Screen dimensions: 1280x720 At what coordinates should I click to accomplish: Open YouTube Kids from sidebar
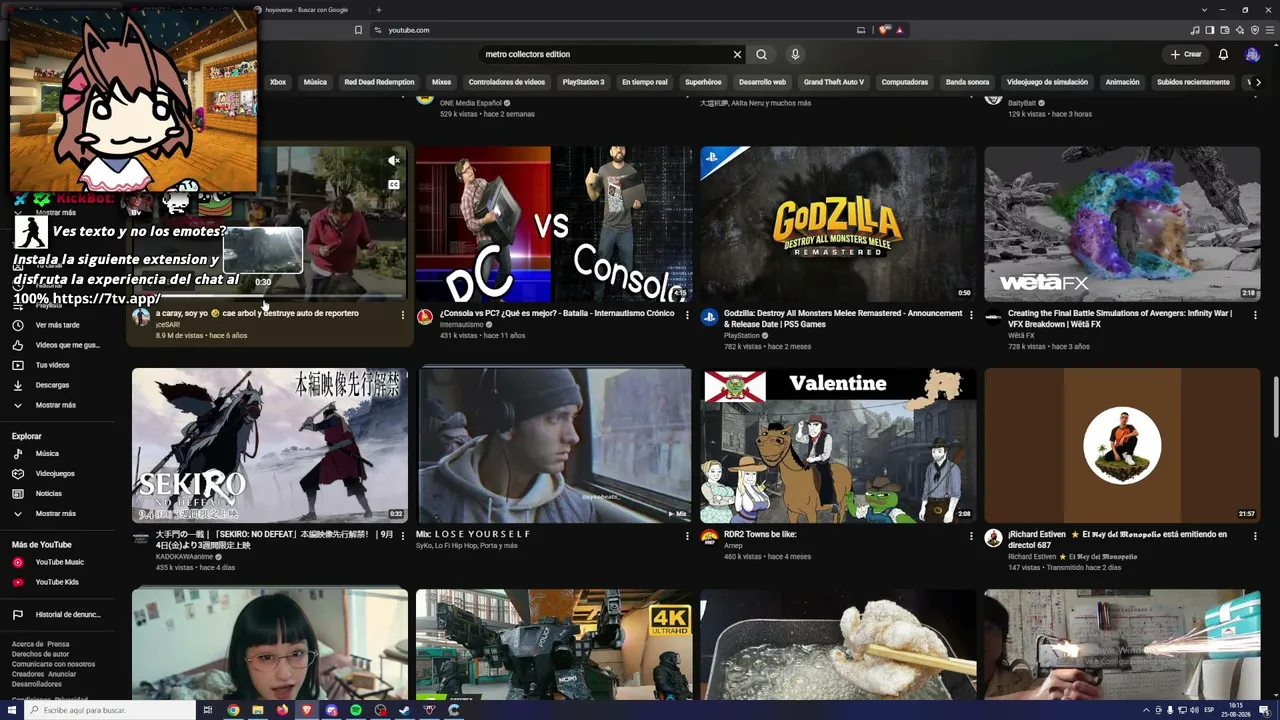pyautogui.click(x=57, y=582)
